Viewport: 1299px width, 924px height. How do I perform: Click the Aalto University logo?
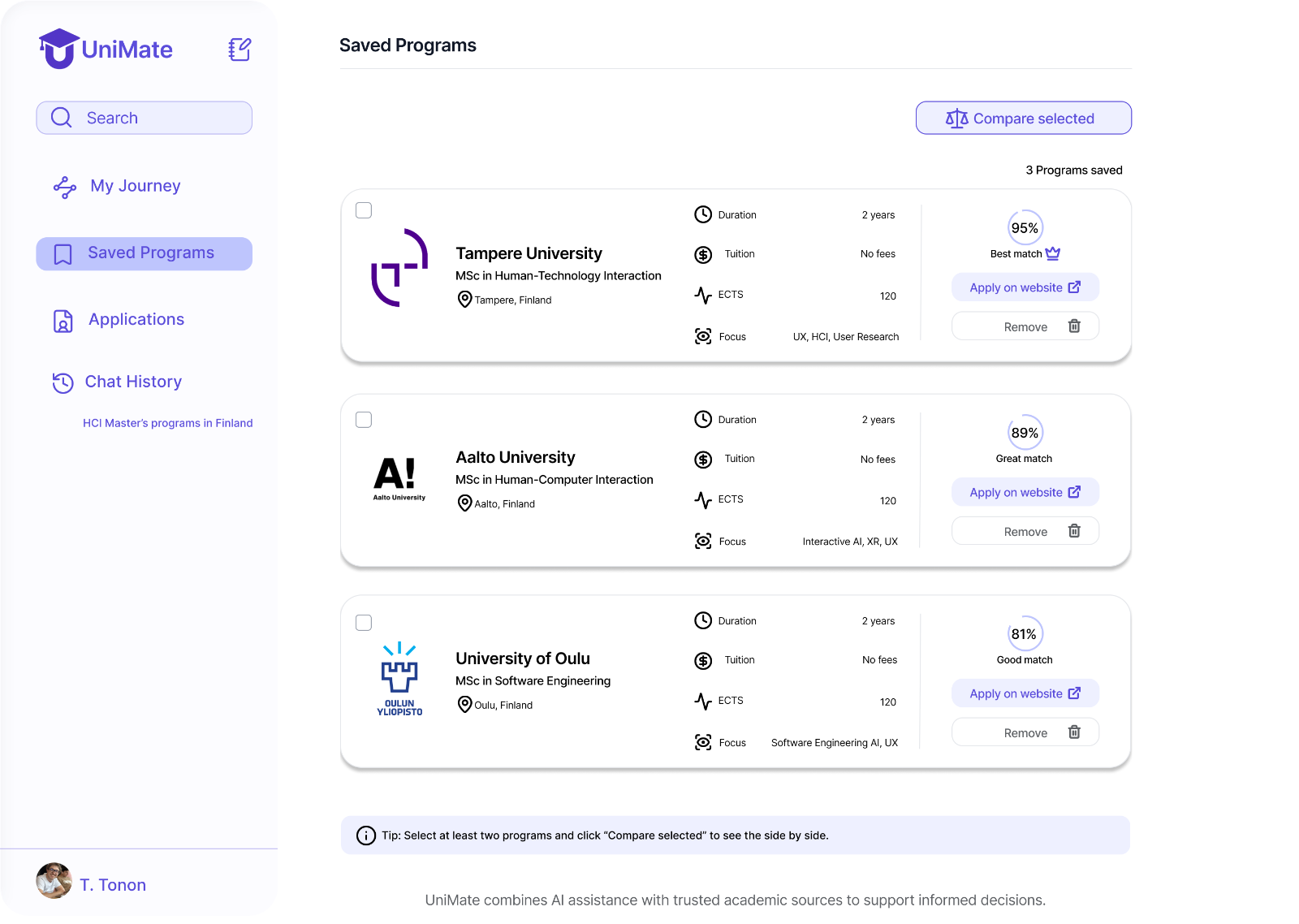[x=399, y=479]
